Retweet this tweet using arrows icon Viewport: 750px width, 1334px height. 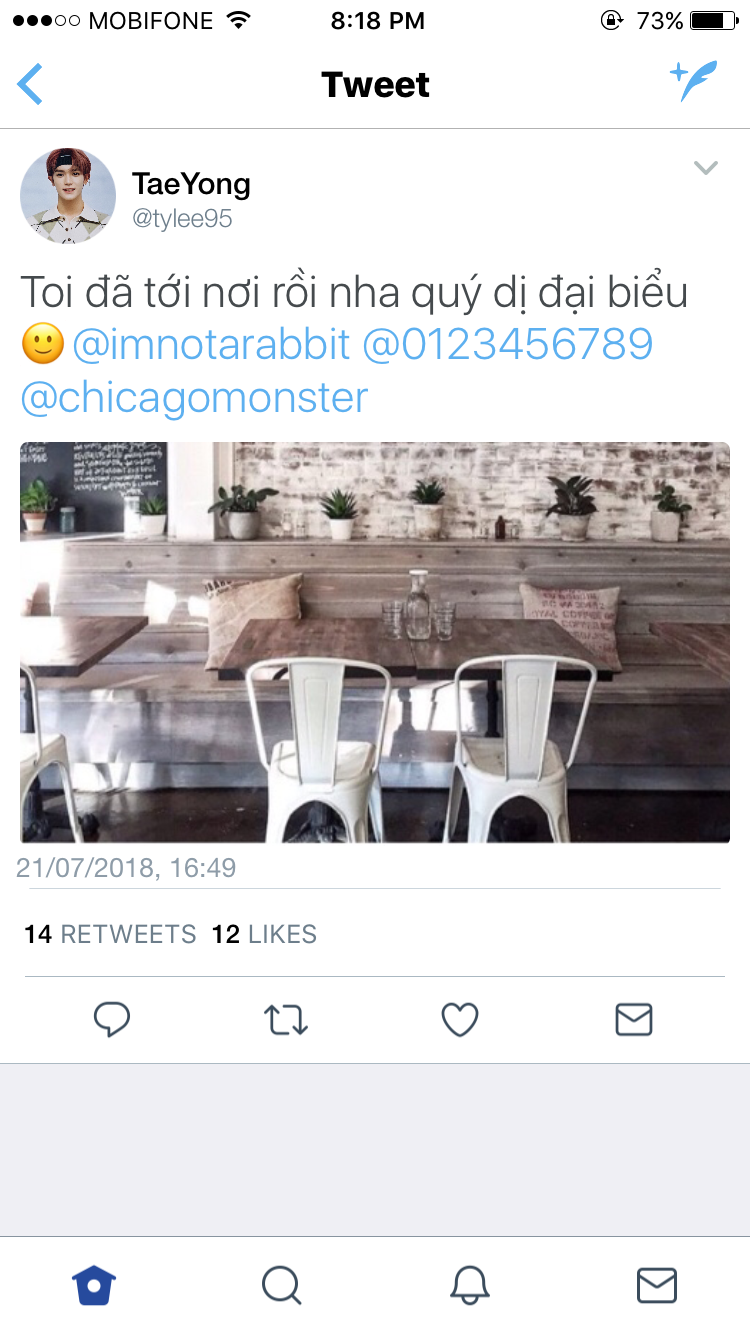click(x=286, y=1020)
